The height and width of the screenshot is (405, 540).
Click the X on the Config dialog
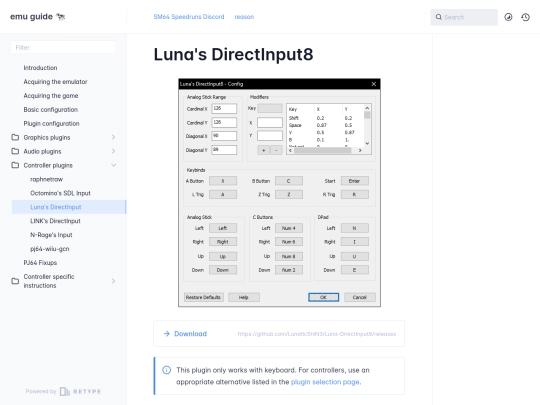point(374,84)
